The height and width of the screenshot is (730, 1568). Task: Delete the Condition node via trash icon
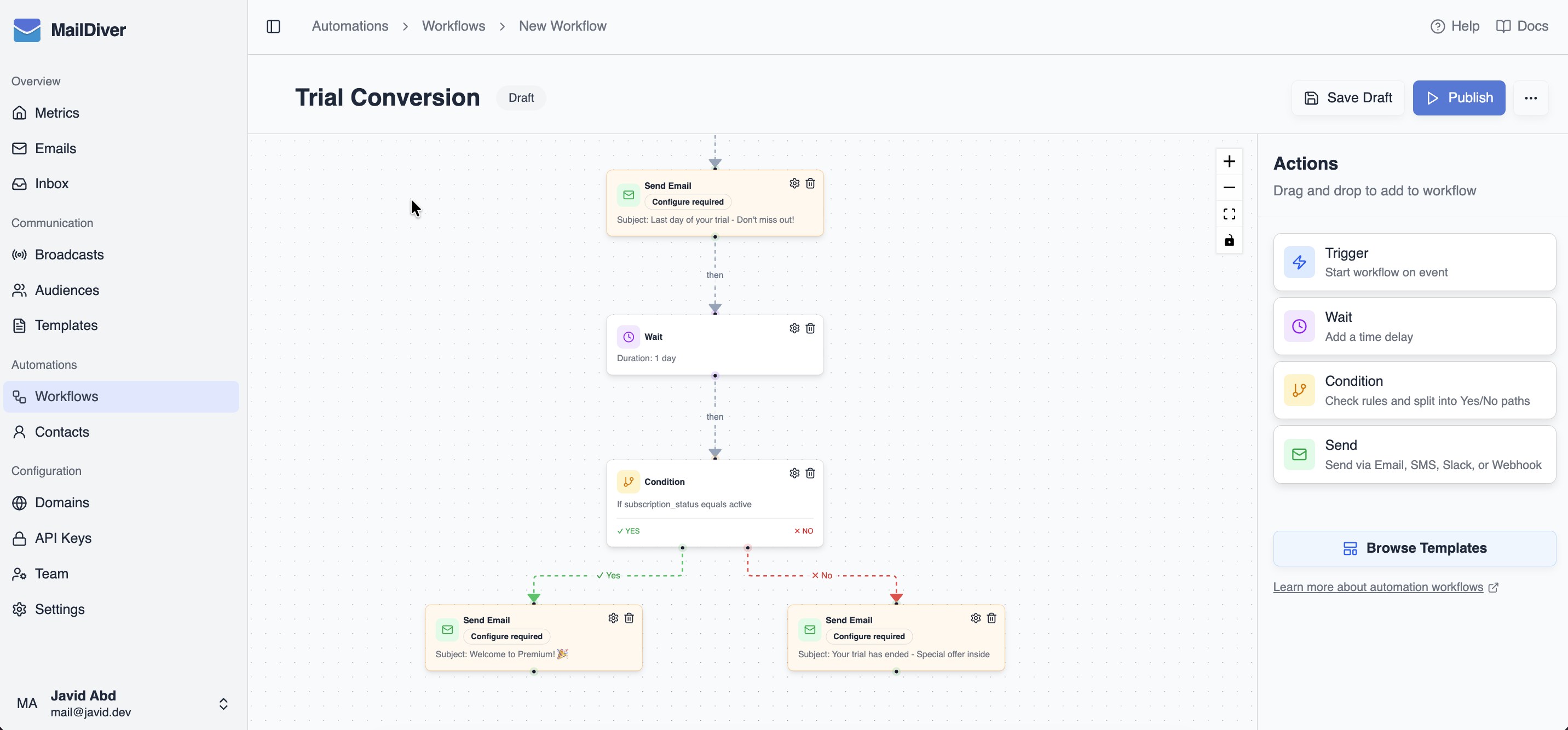(810, 473)
